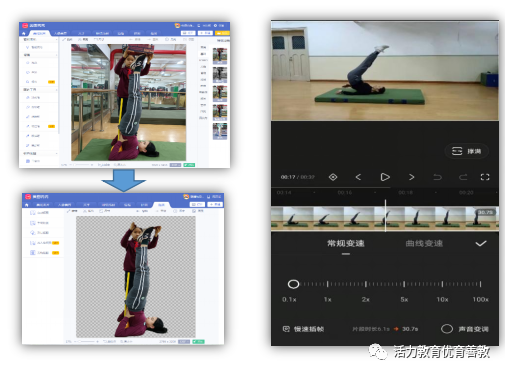505x374 pixels.
Task: Tap the 慢速插帧 option
Action: pos(303,329)
